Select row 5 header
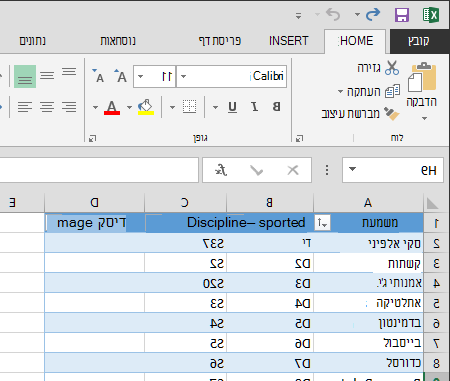The height and width of the screenshot is (381, 450). (436, 303)
